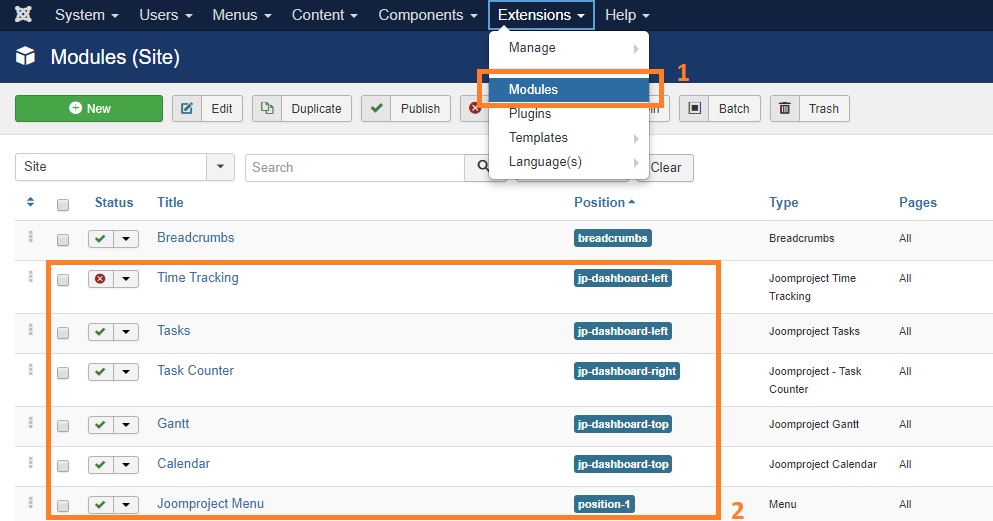Open status dropdown arrow for Joomproject Menu
Image resolution: width=993 pixels, height=521 pixels.
coord(126,505)
